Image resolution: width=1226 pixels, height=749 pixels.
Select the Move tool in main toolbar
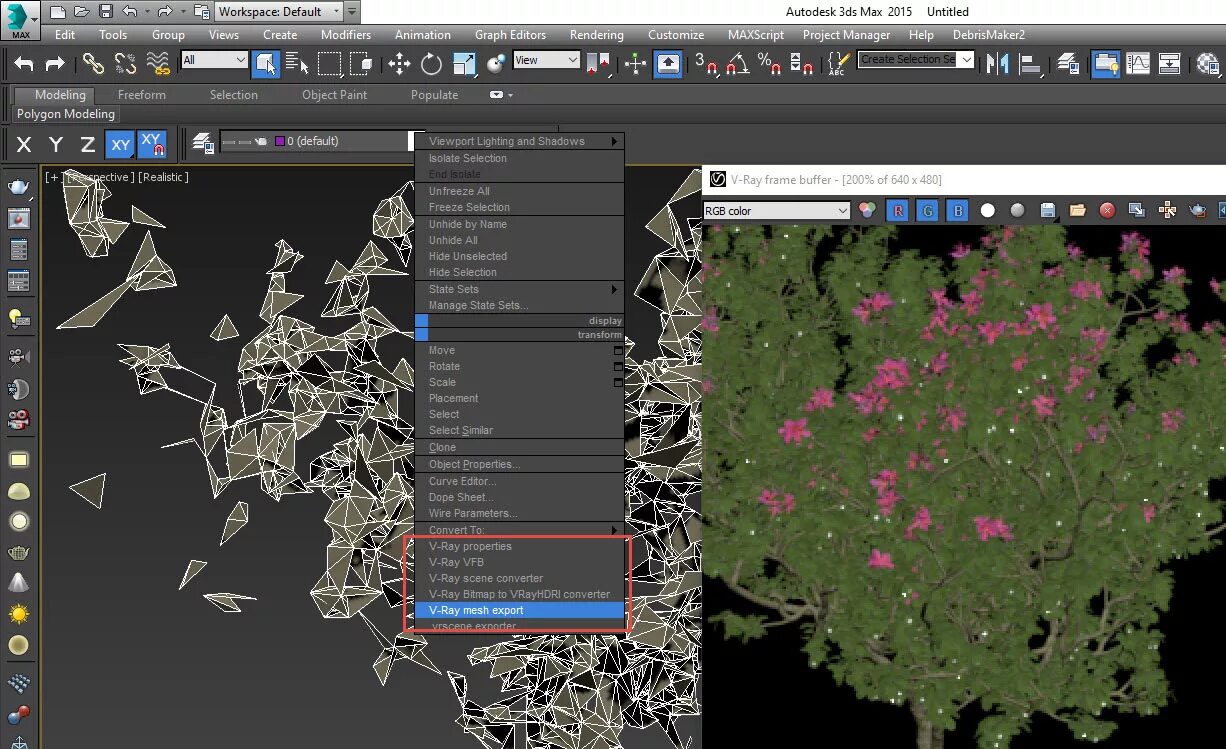pos(399,65)
